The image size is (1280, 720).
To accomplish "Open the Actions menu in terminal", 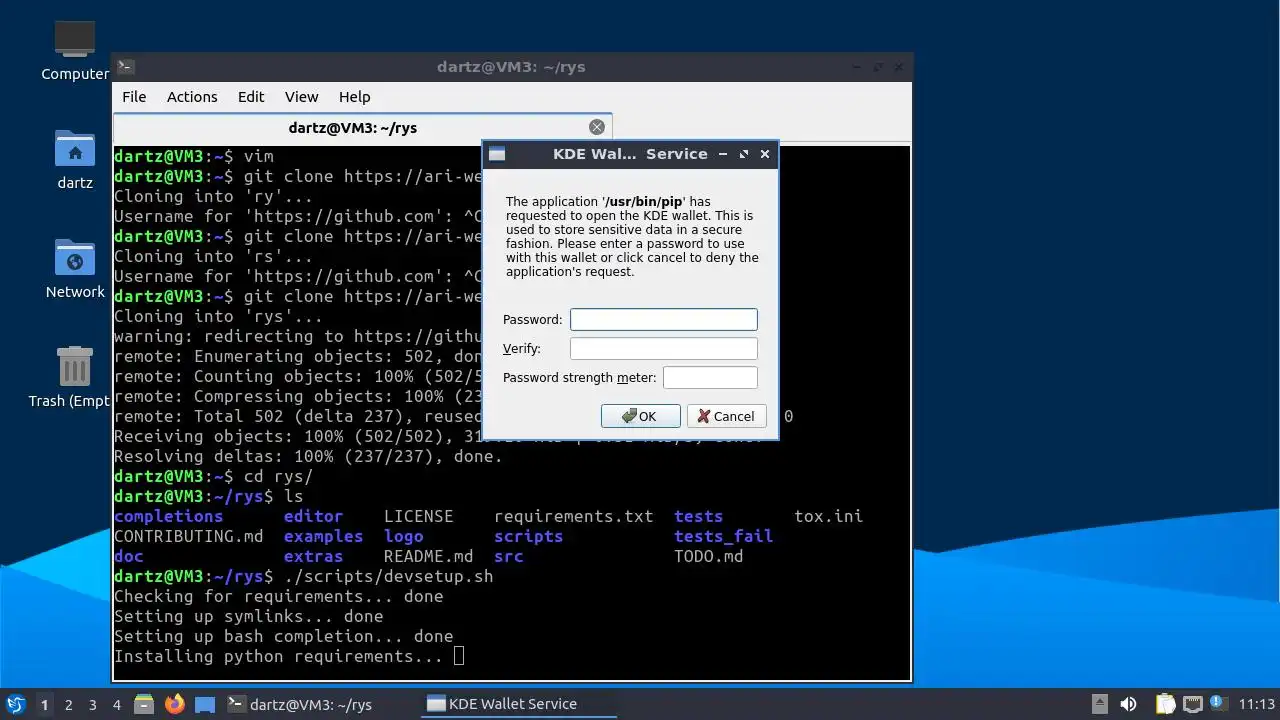I will pyautogui.click(x=192, y=97).
